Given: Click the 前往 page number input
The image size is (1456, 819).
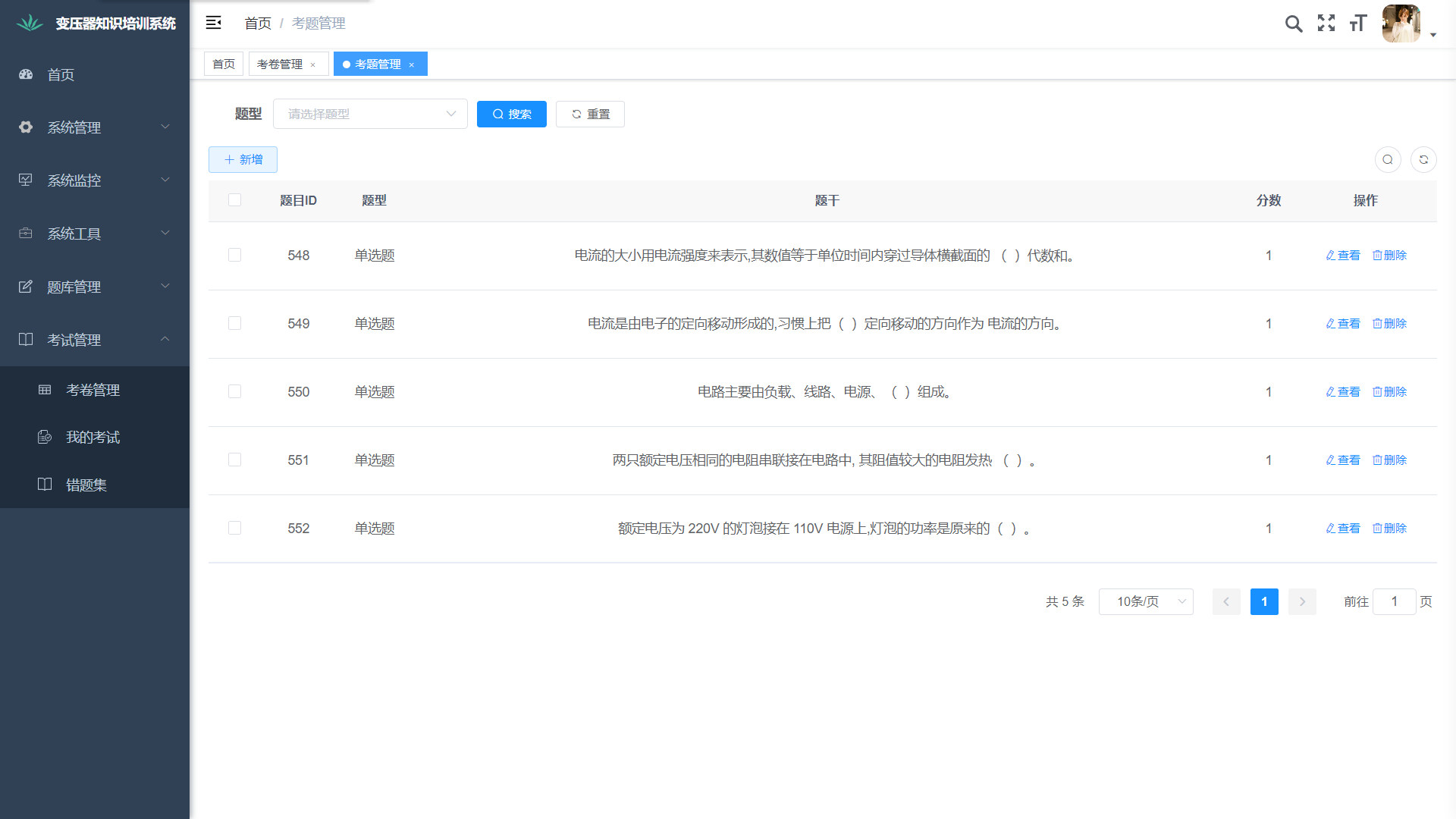Looking at the screenshot, I should (x=1394, y=601).
